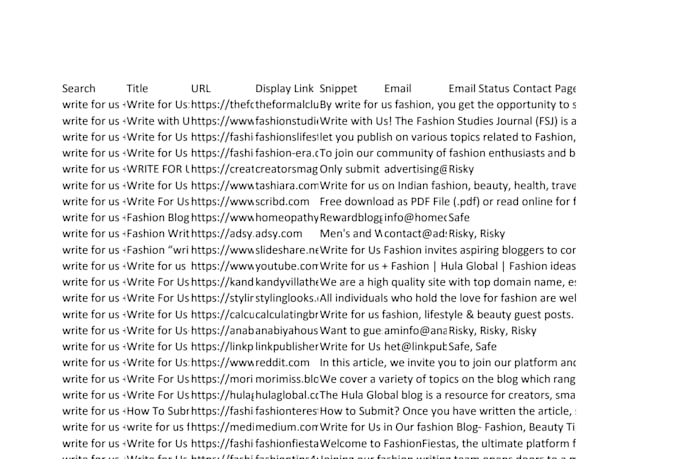
Task: Select the 'linkpublisher' display link cell
Action: click(287, 347)
